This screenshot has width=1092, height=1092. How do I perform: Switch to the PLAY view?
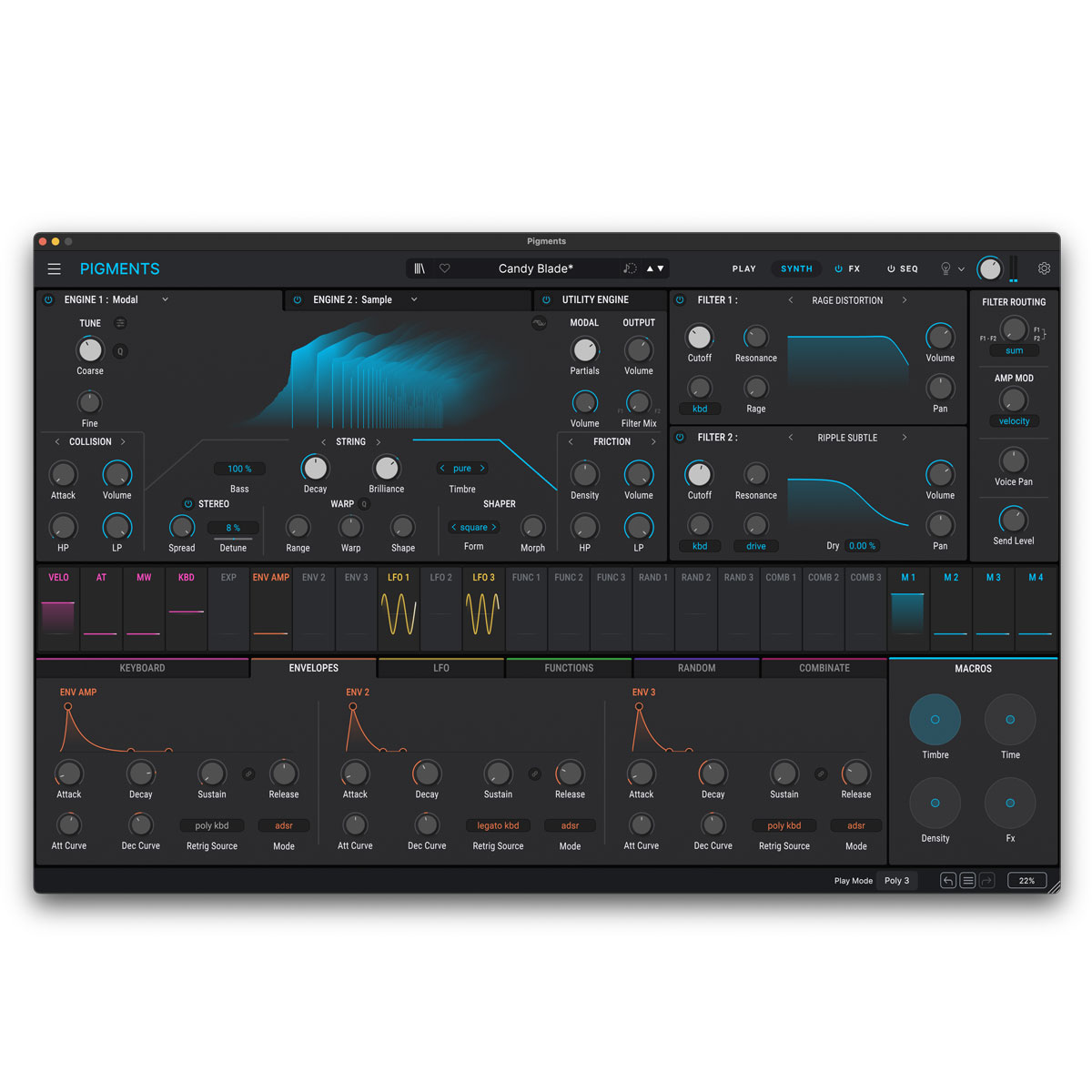pos(743,268)
